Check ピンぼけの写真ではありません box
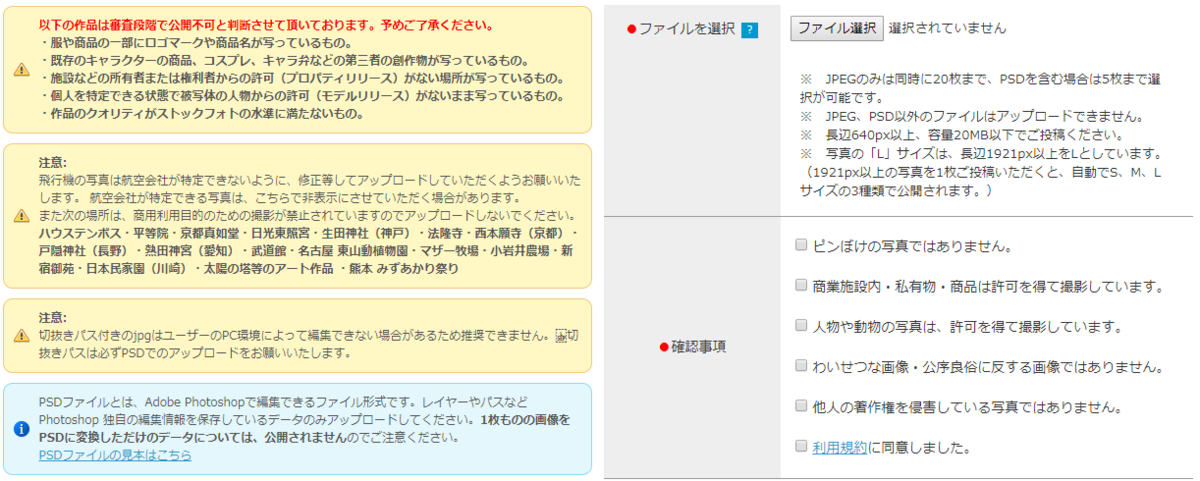This screenshot has width=1200, height=481. (x=801, y=244)
